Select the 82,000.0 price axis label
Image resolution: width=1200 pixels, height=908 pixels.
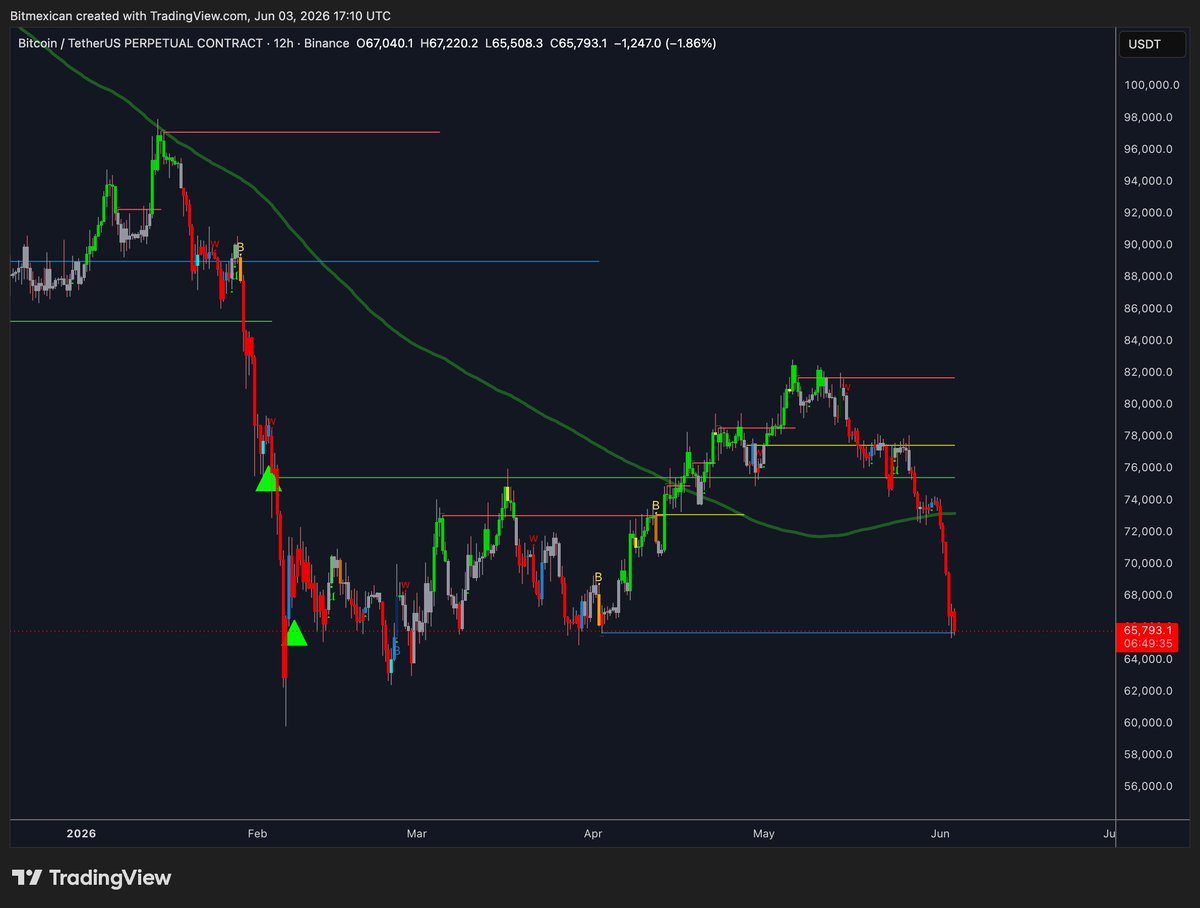point(1150,373)
